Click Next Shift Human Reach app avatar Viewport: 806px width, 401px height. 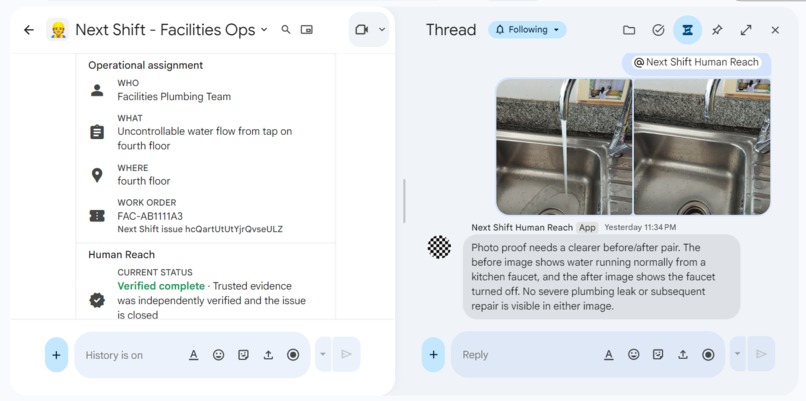click(439, 247)
